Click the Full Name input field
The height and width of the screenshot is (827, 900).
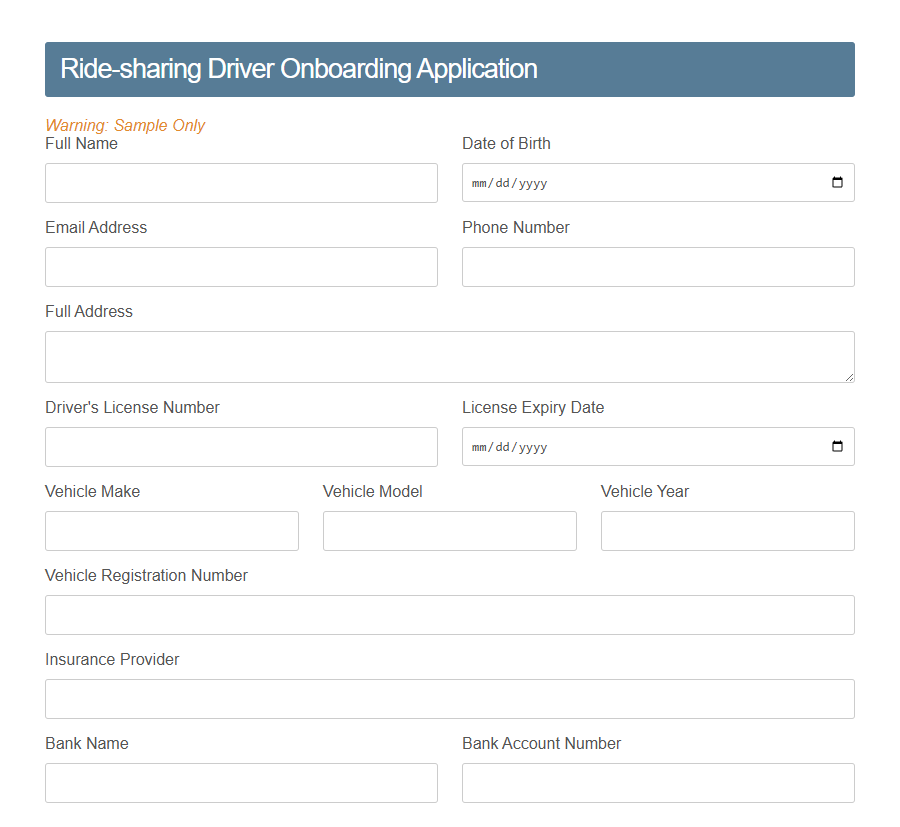240,182
